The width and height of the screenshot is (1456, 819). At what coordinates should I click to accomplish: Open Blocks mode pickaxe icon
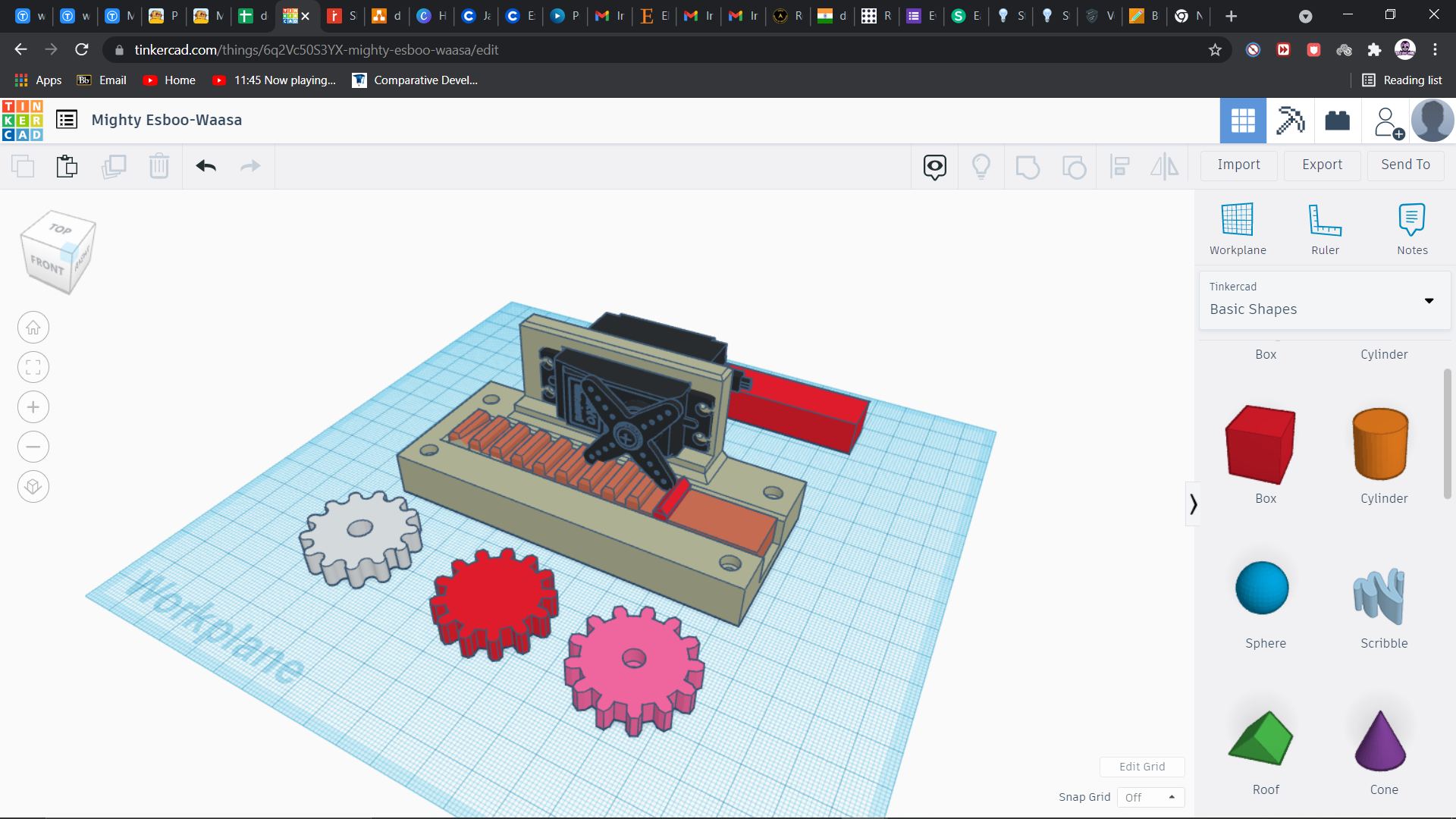[x=1290, y=121]
